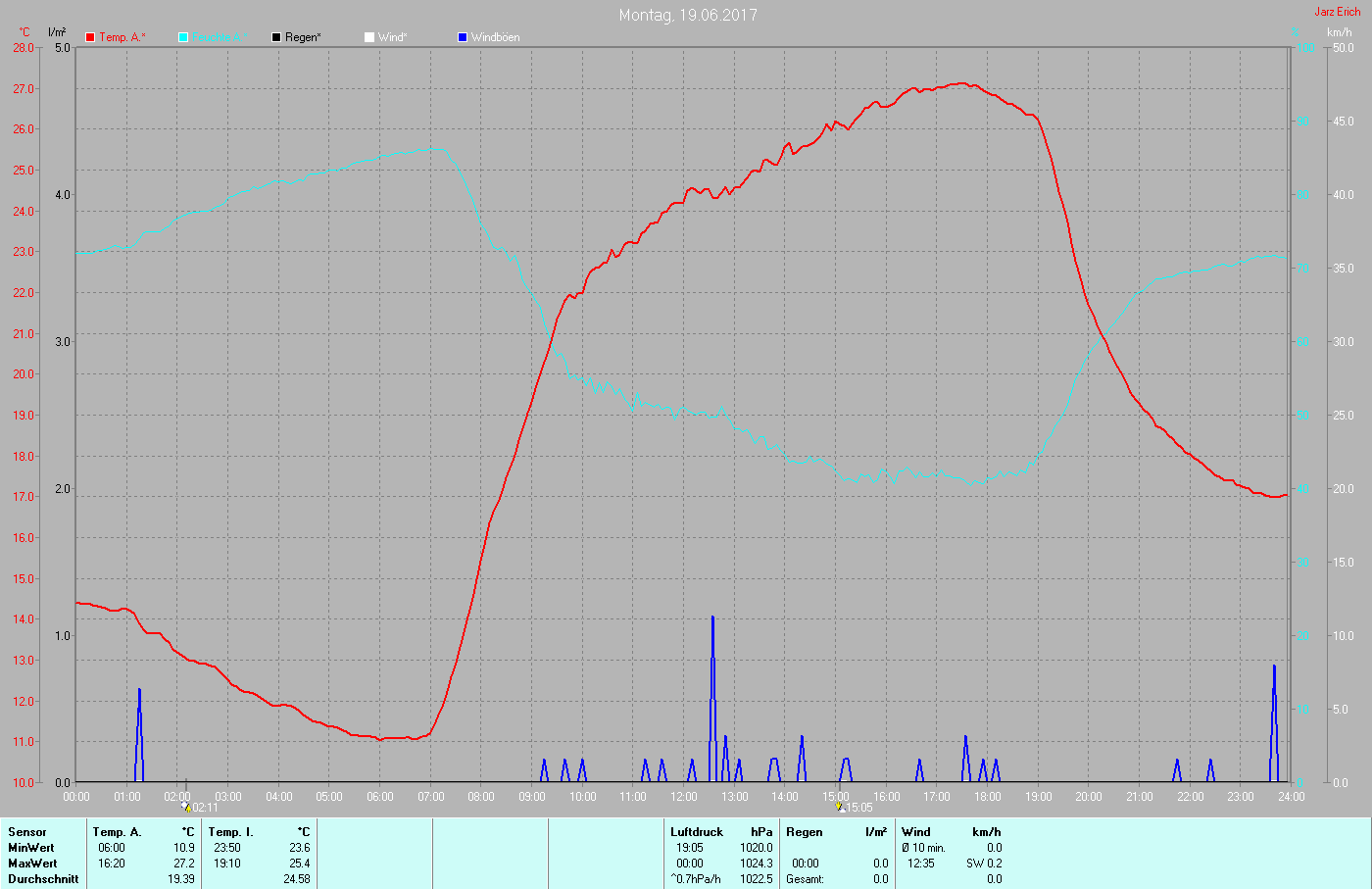Click the 'Ø 10 min.' wind label
Viewport: 1372px width, 889px height.
pos(924,848)
